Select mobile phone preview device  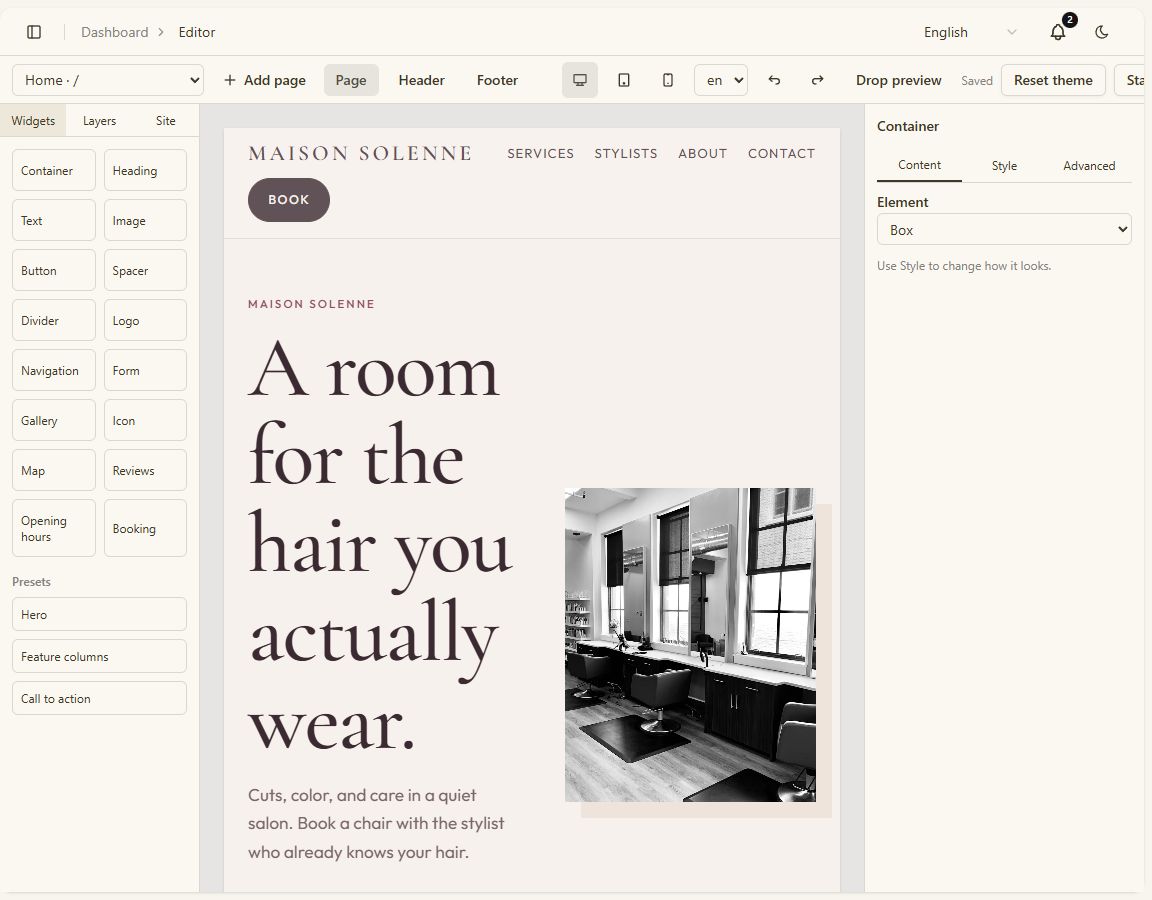(x=668, y=80)
